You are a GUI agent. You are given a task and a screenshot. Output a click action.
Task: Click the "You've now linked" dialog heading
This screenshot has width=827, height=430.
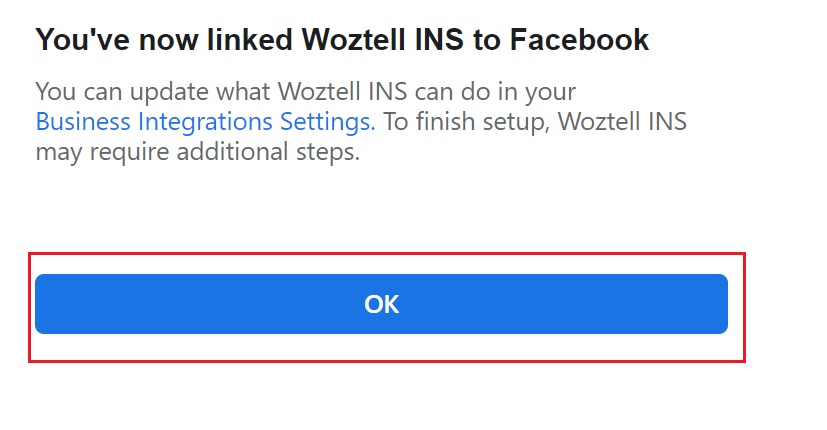(342, 40)
